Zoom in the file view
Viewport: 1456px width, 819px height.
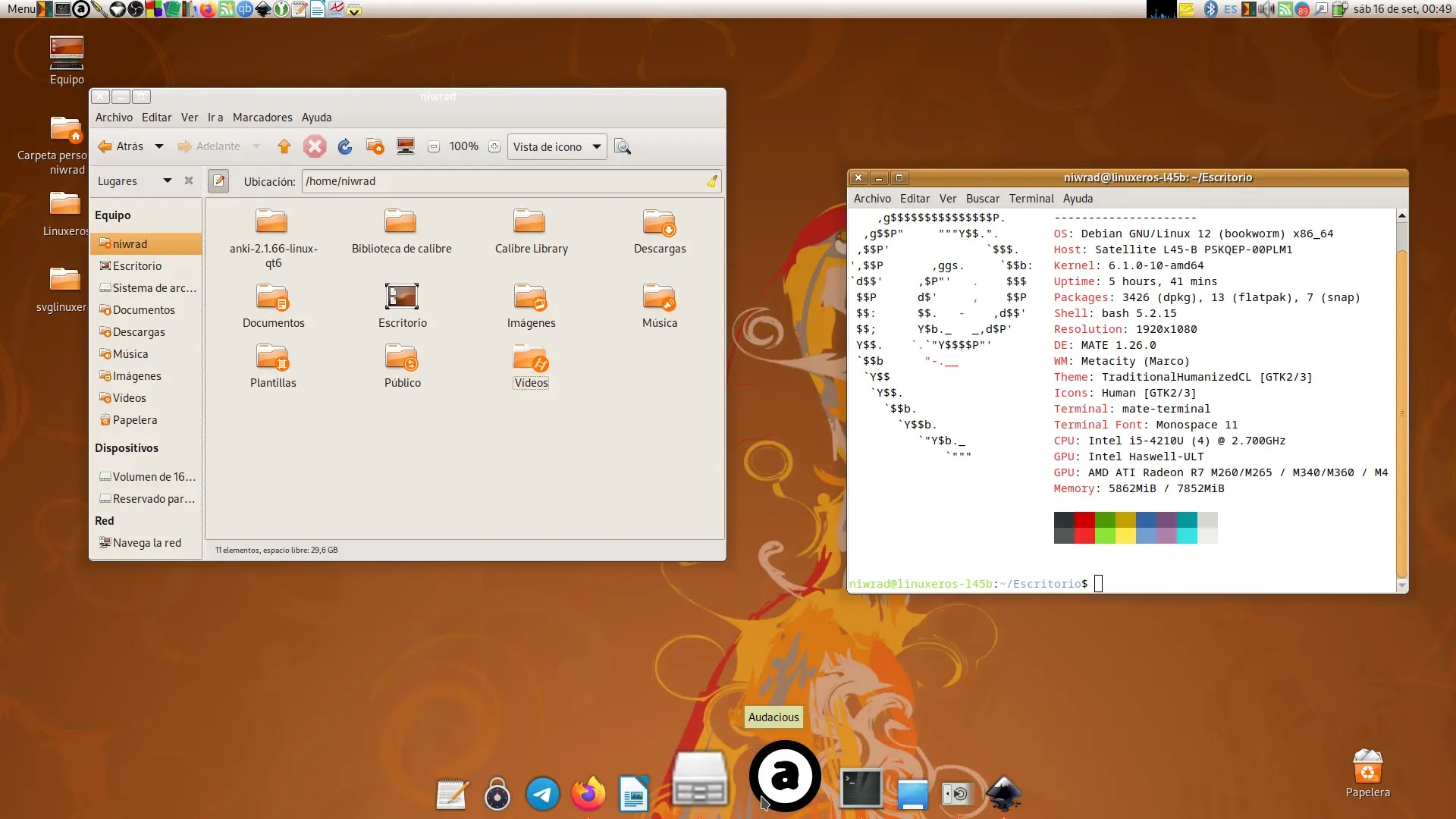click(494, 147)
